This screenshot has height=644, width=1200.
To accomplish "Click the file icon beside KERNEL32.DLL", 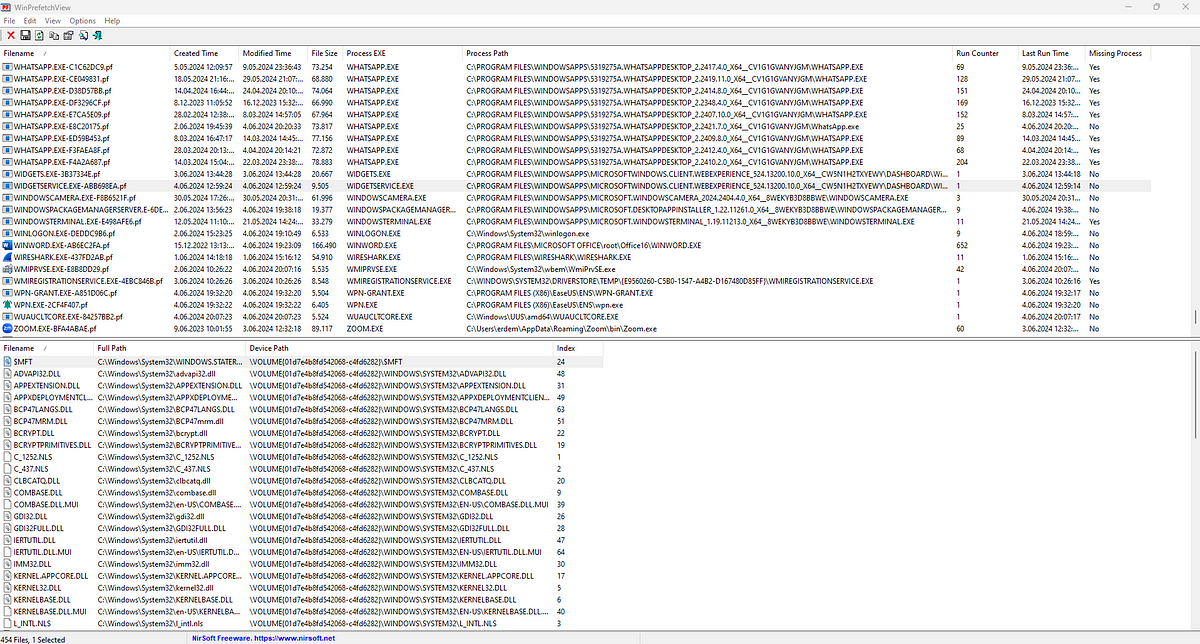I will point(8,589).
